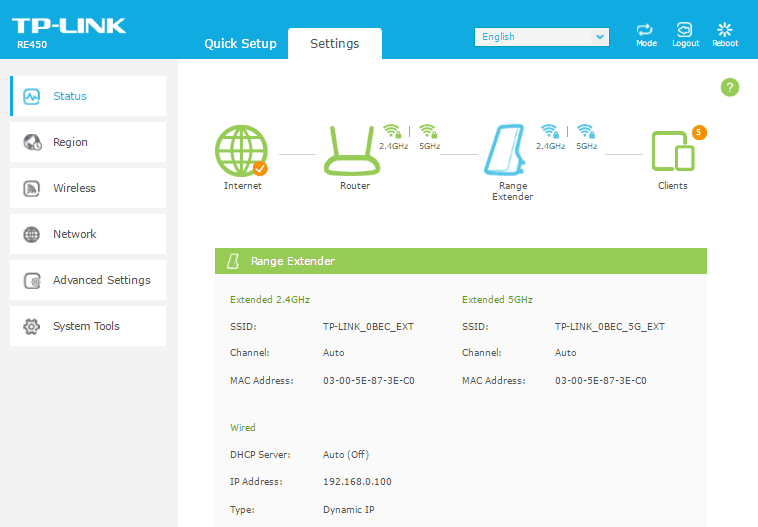Screen dimensions: 758x527
Task: Switch to the Settings tab
Action: tap(335, 44)
